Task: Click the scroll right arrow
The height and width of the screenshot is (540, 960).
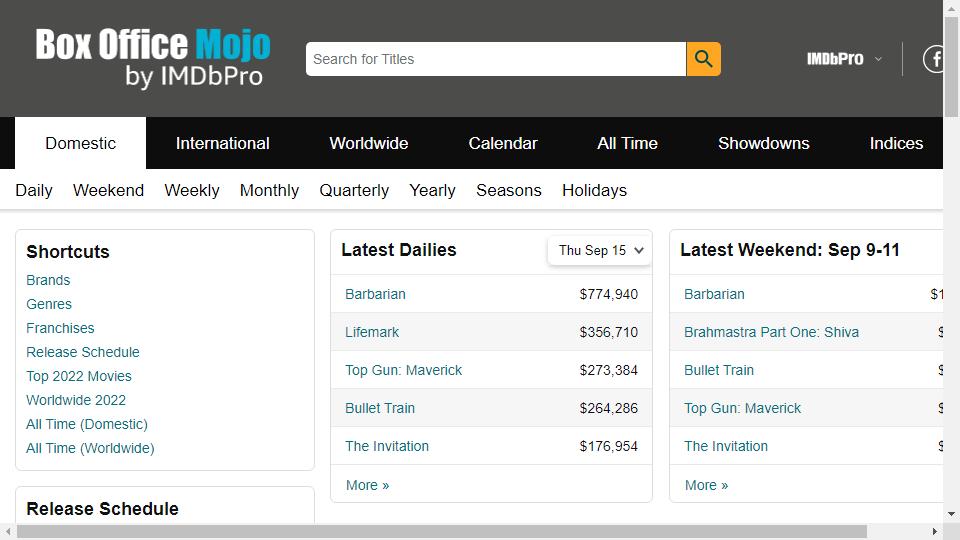Action: pos(934,531)
